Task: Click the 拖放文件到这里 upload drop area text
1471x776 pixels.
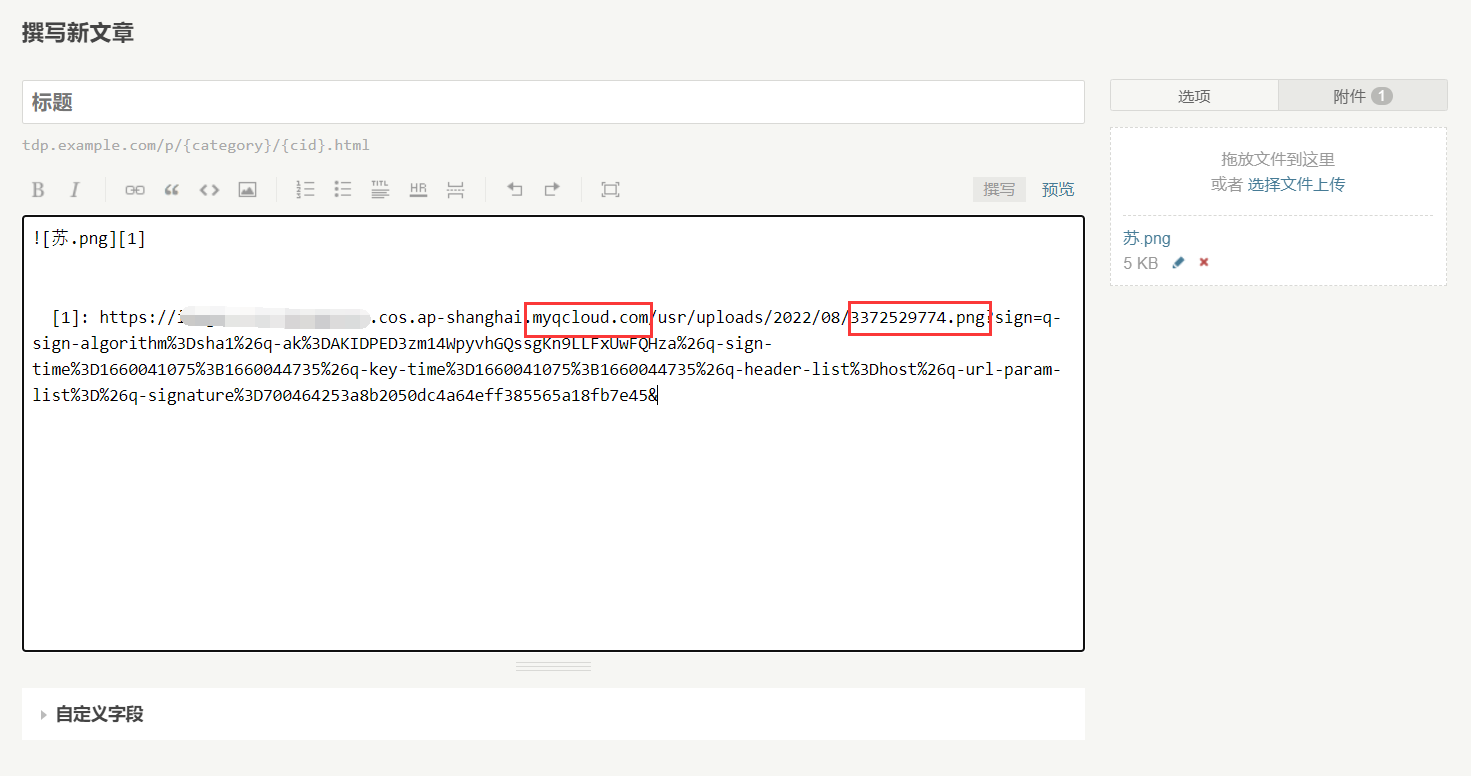Action: (1278, 159)
